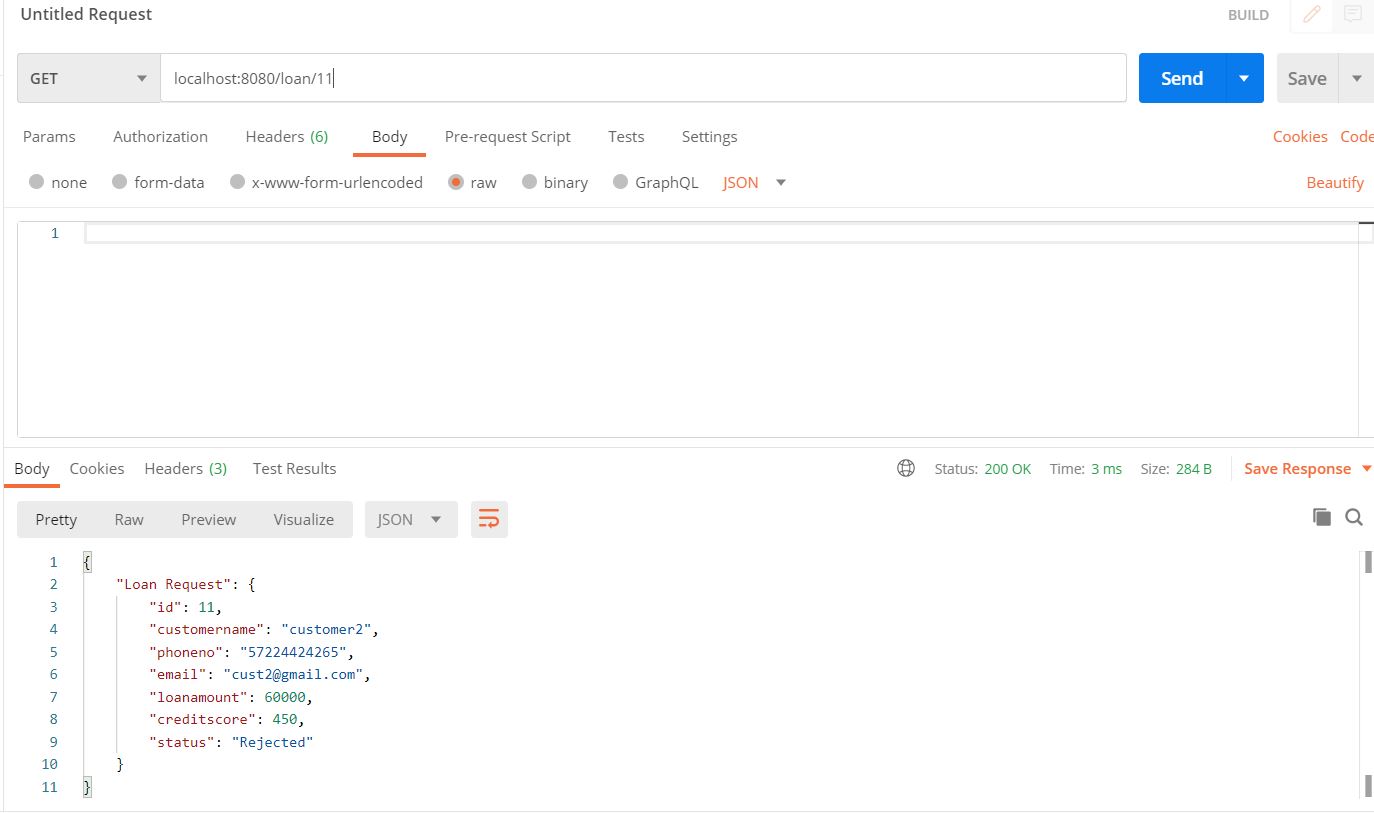Open the comments icon at top right
Screen dimensions: 1374x813
tap(1353, 14)
